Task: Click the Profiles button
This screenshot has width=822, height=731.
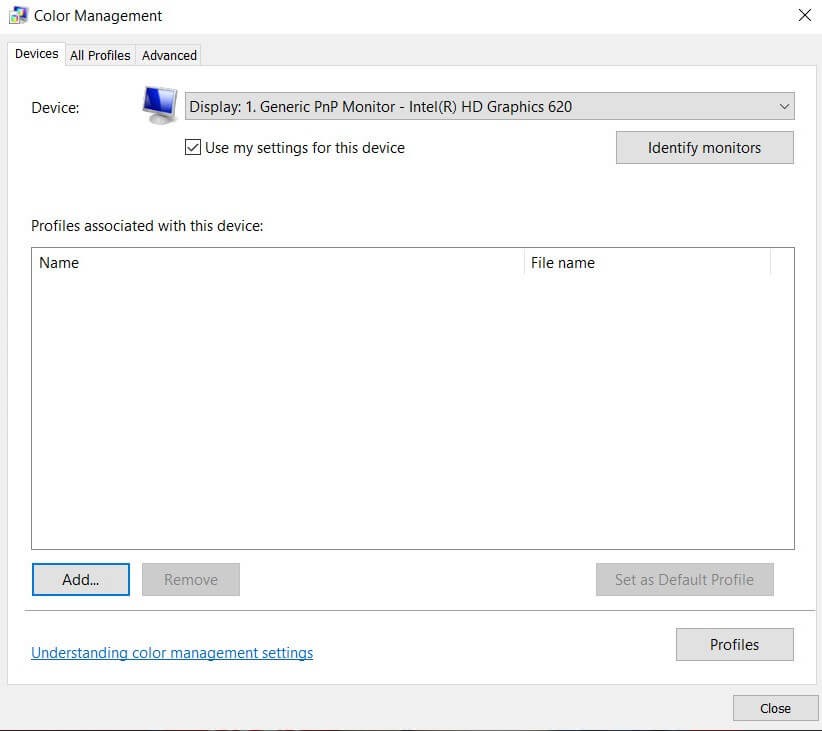Action: [734, 645]
